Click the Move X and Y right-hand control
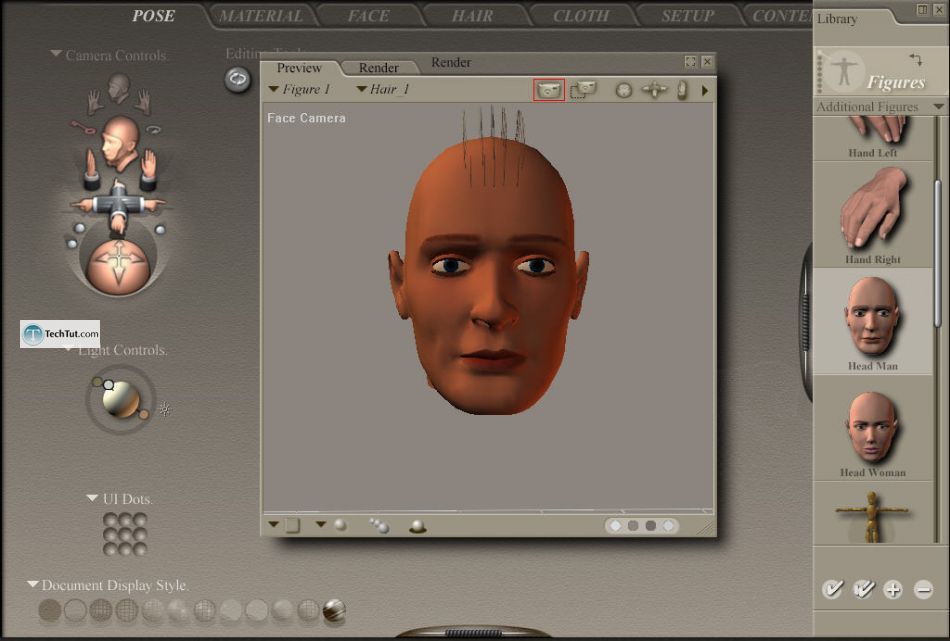The image size is (950, 641). [148, 170]
